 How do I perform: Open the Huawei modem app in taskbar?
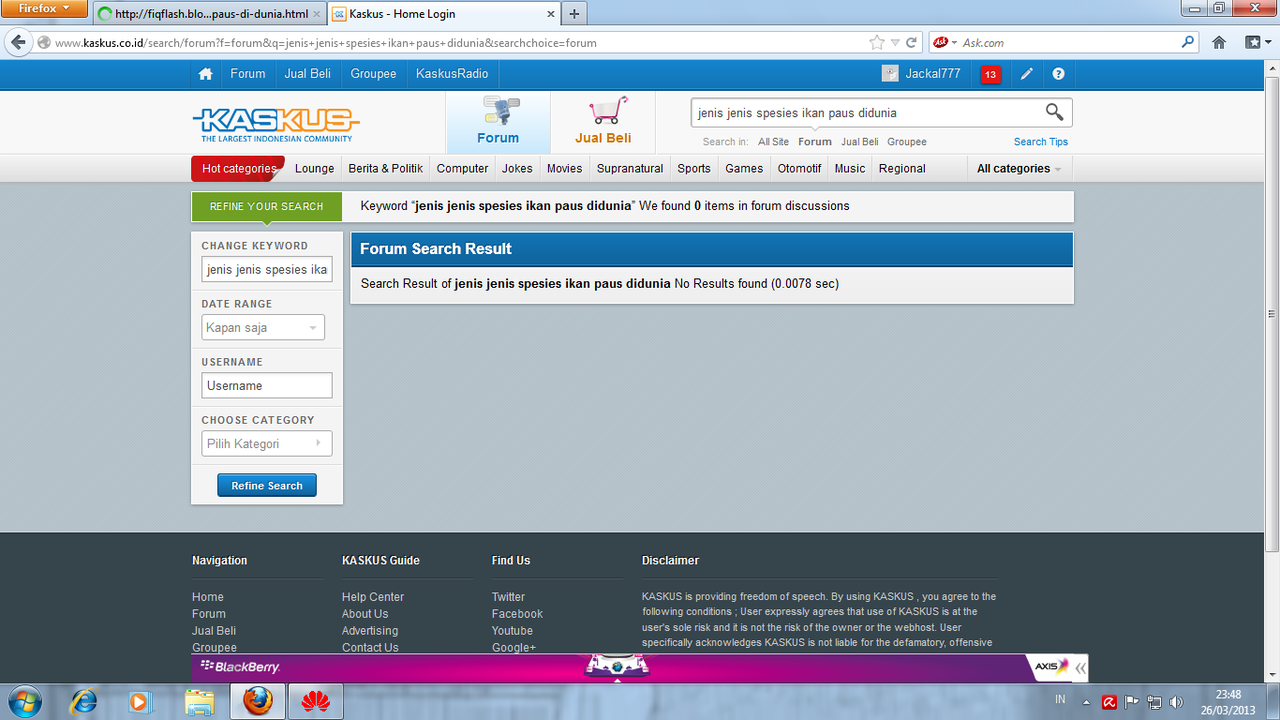tap(316, 702)
